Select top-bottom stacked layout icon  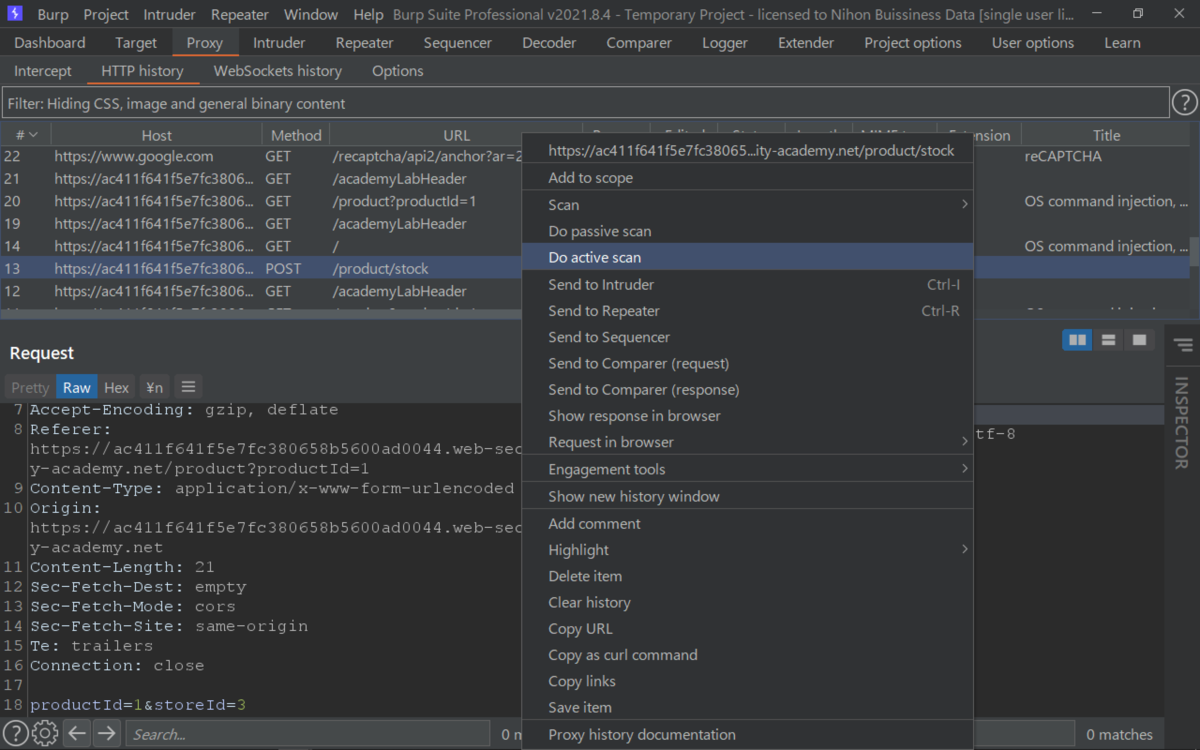point(1108,340)
